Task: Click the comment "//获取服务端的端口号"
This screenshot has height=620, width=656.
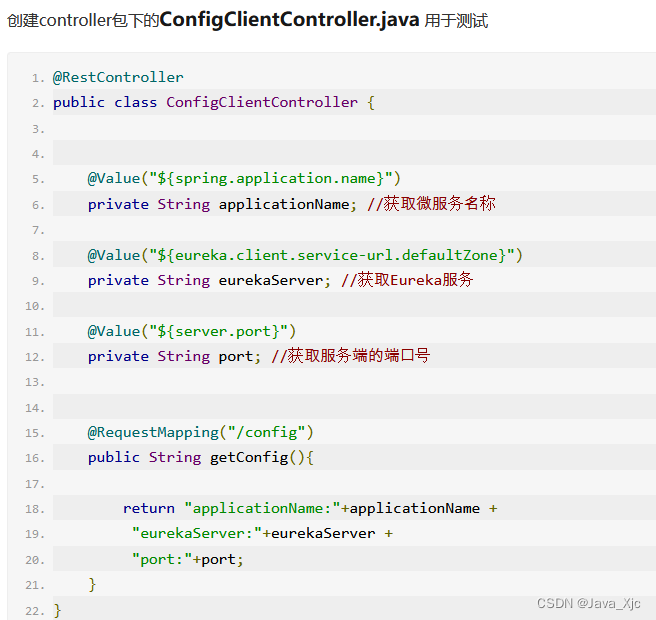Action: coord(351,356)
